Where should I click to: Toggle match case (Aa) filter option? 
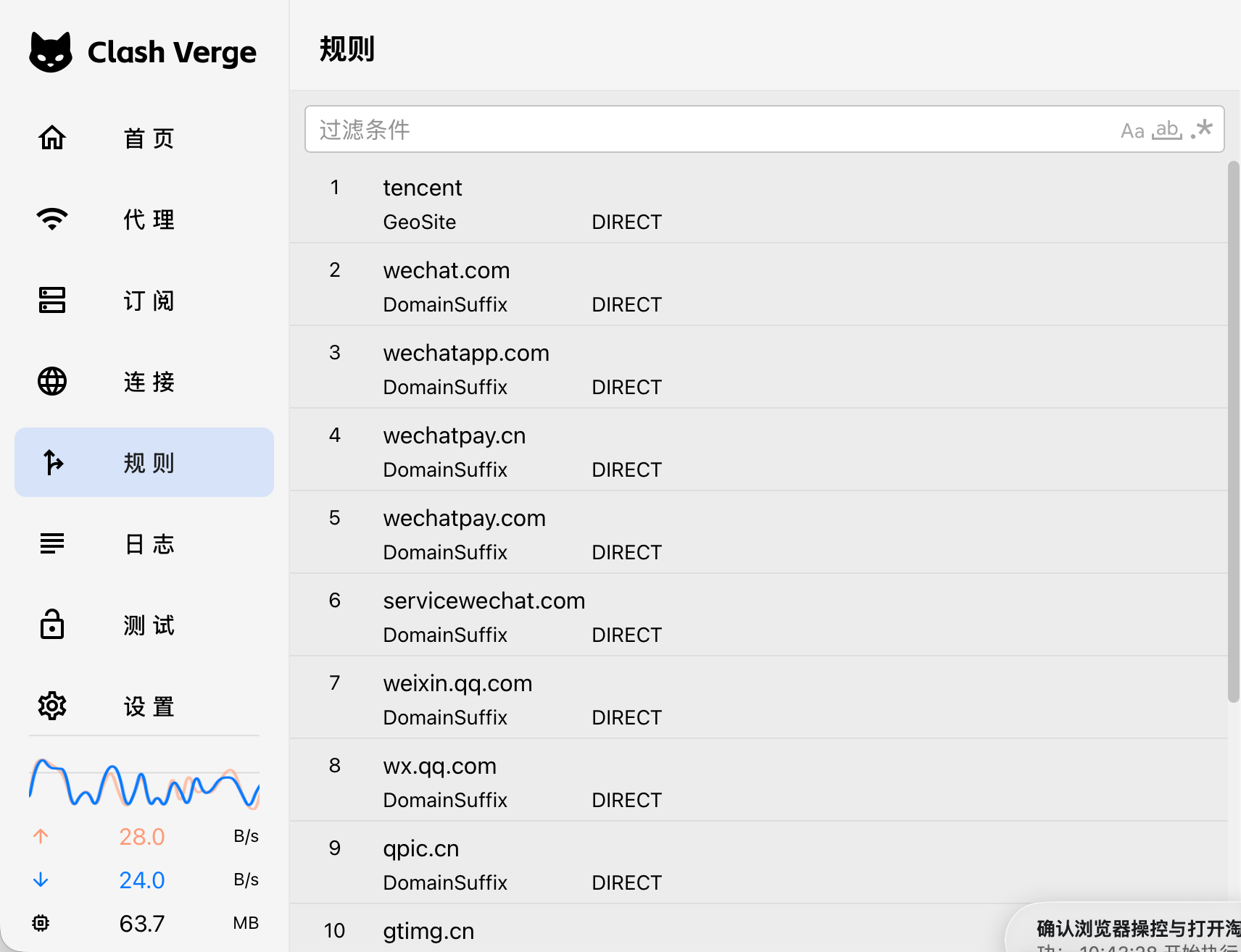[x=1132, y=130]
